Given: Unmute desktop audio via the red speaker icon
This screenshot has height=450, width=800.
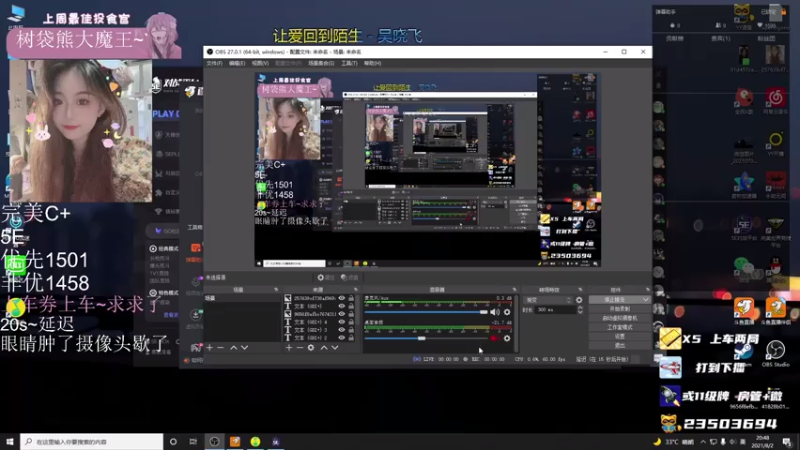Looking at the screenshot, I should [495, 338].
